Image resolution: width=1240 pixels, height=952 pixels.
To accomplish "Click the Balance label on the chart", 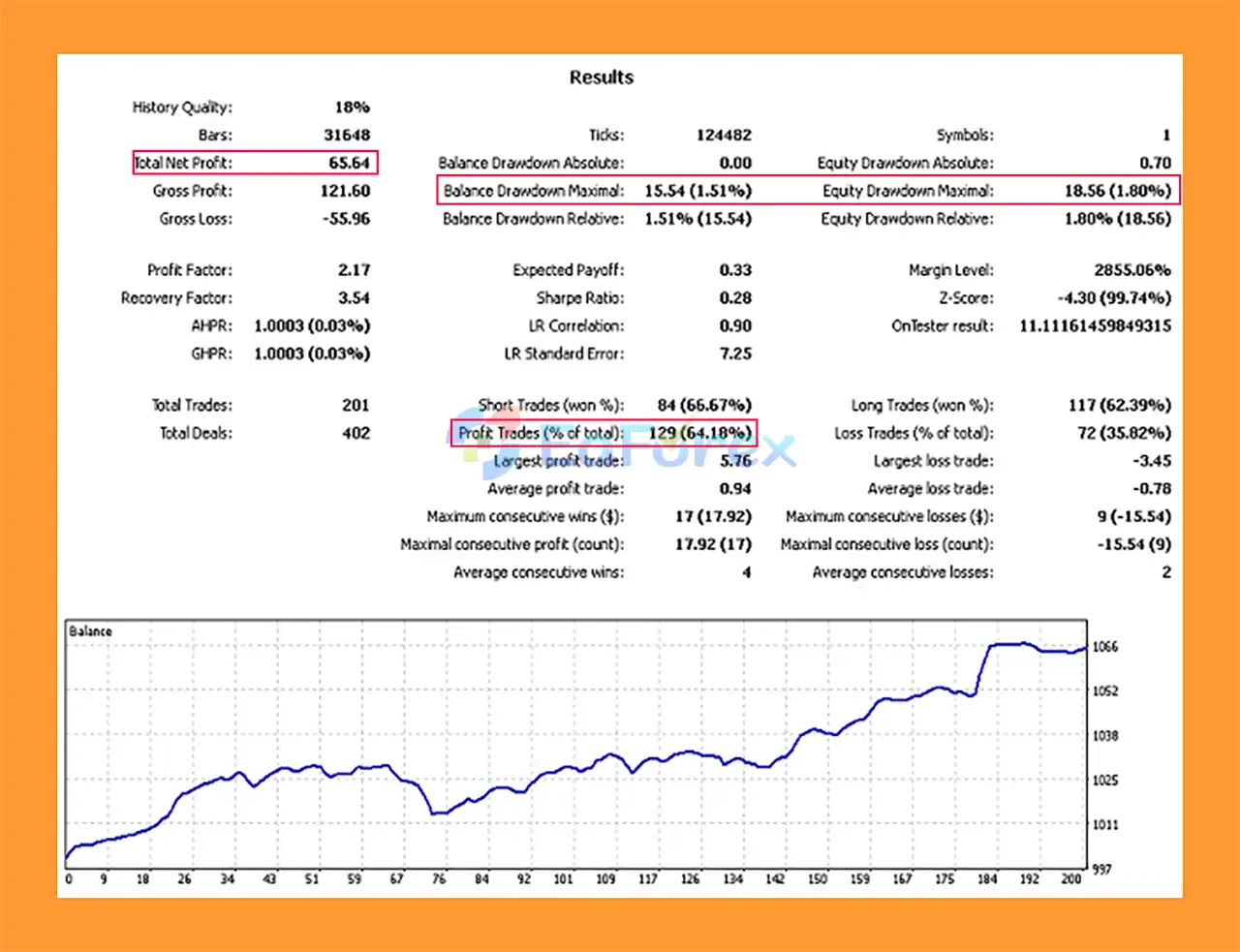I will pyautogui.click(x=89, y=630).
